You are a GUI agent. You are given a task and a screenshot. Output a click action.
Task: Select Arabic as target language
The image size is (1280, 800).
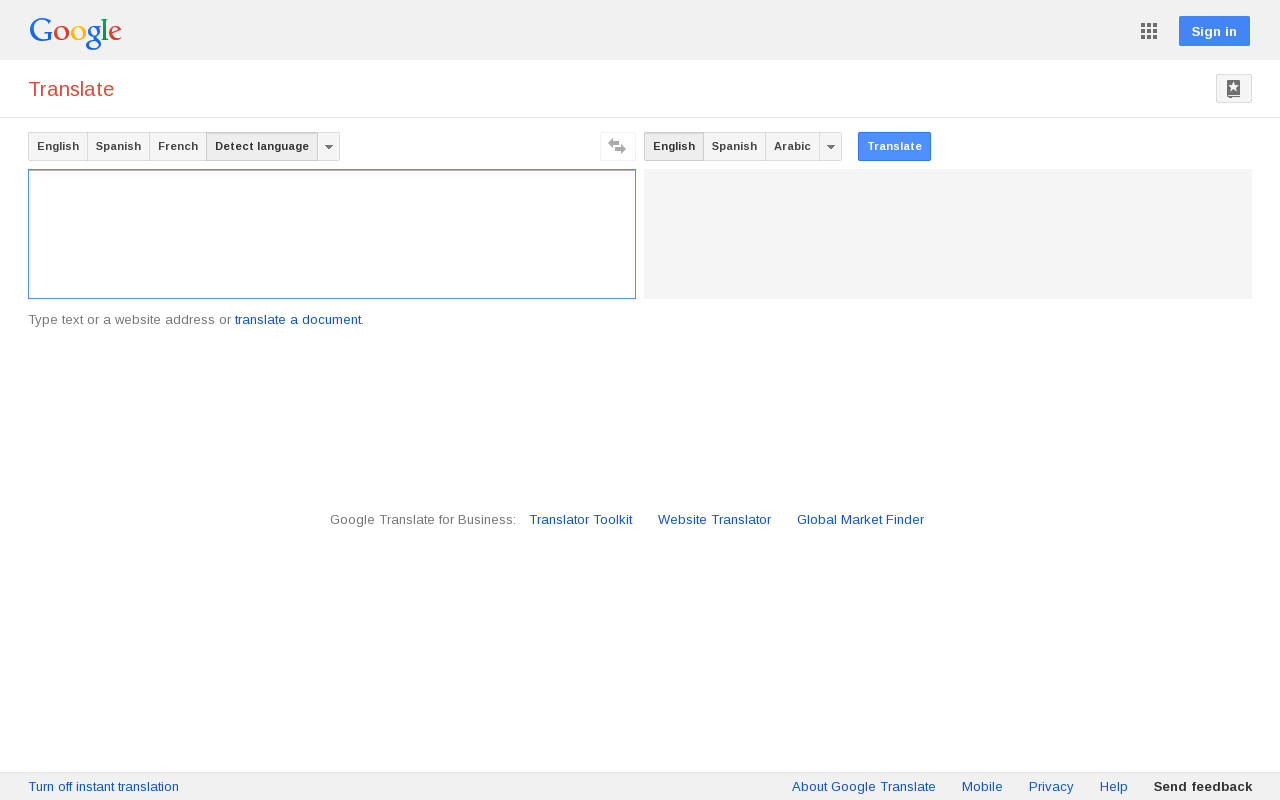793,146
